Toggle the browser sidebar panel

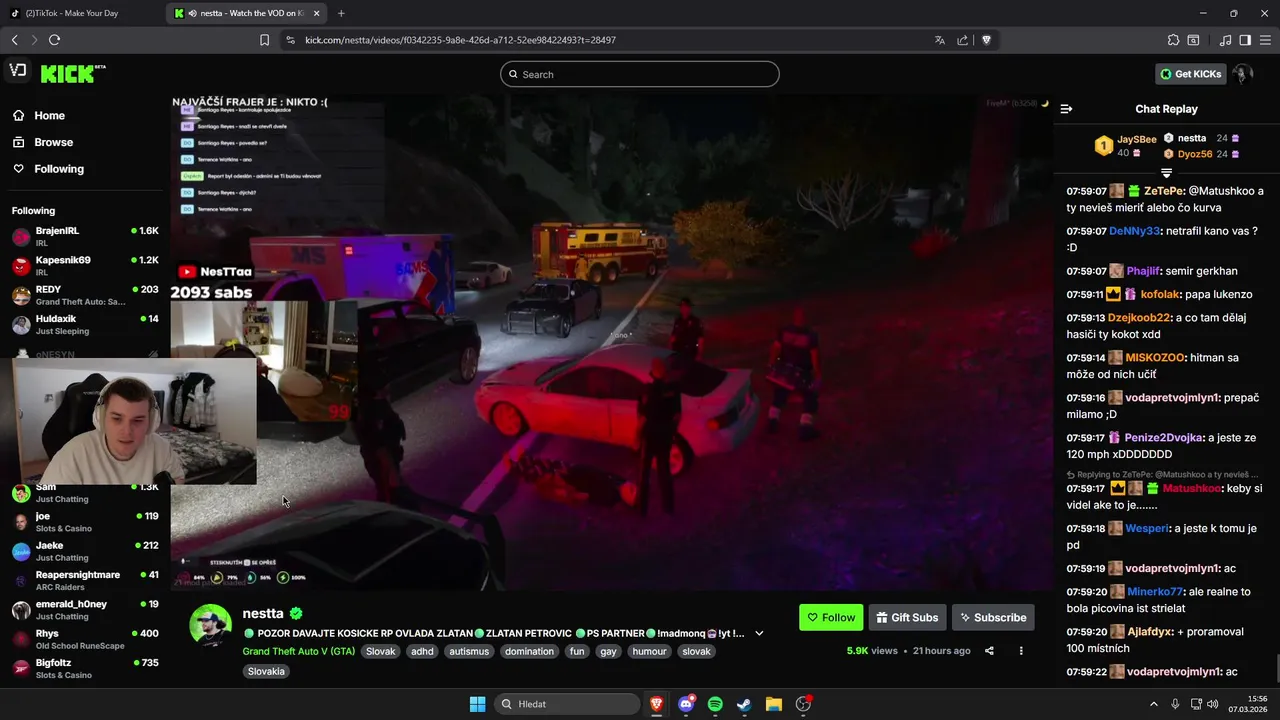[1245, 40]
